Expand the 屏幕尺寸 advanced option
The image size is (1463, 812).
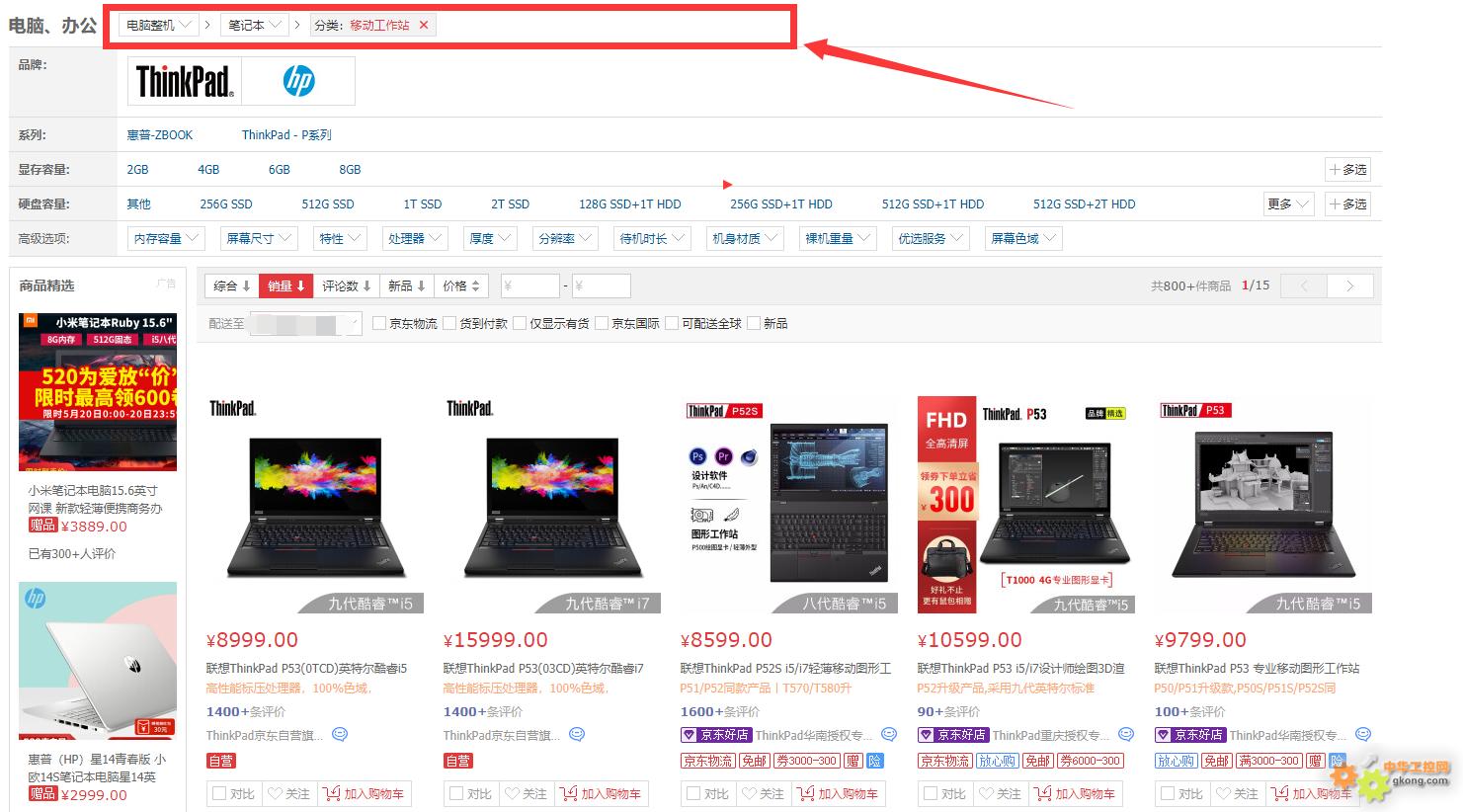(259, 239)
